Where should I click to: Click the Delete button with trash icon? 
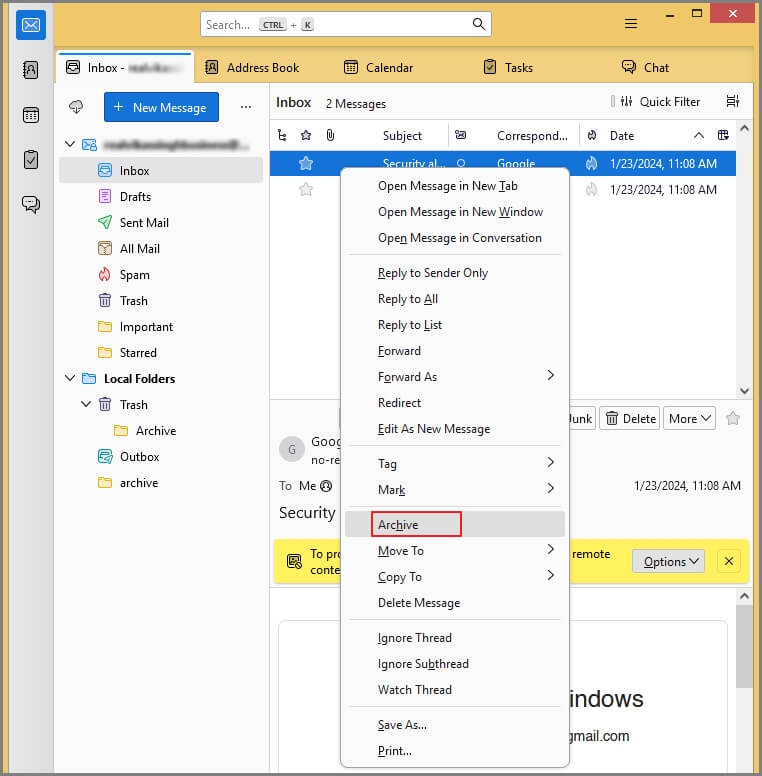click(631, 419)
